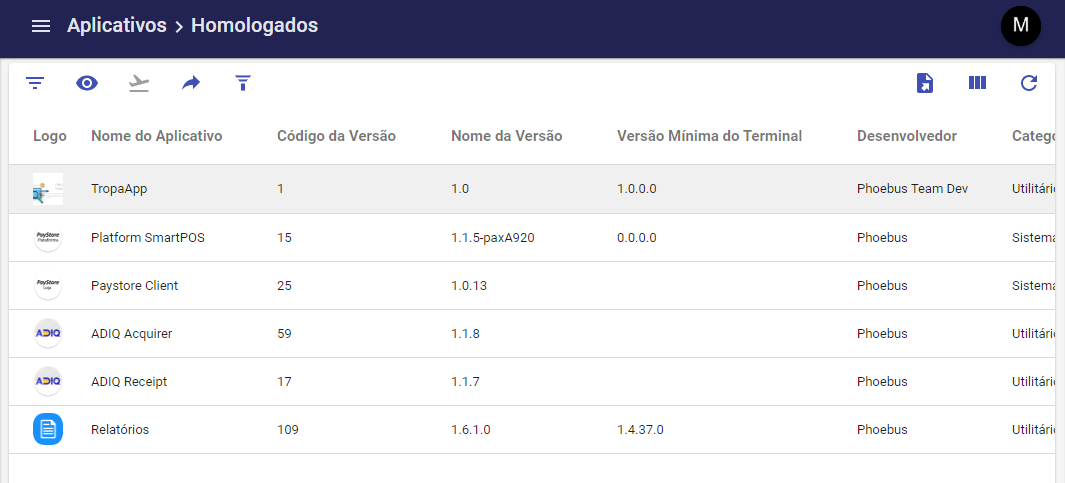Click version code 25 cell

tap(285, 286)
